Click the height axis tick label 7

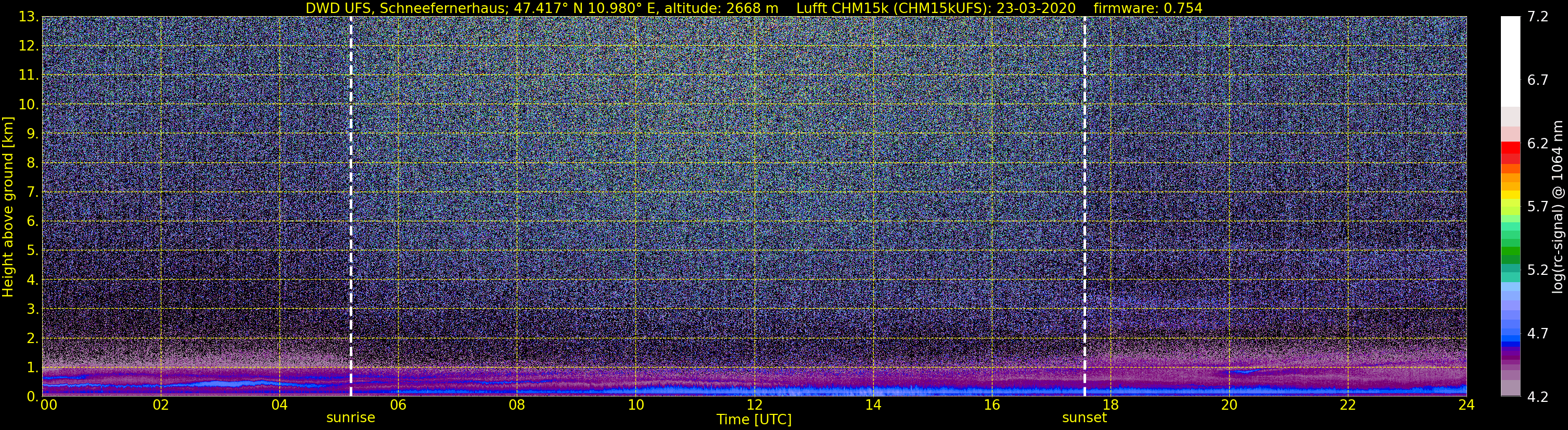33,193
